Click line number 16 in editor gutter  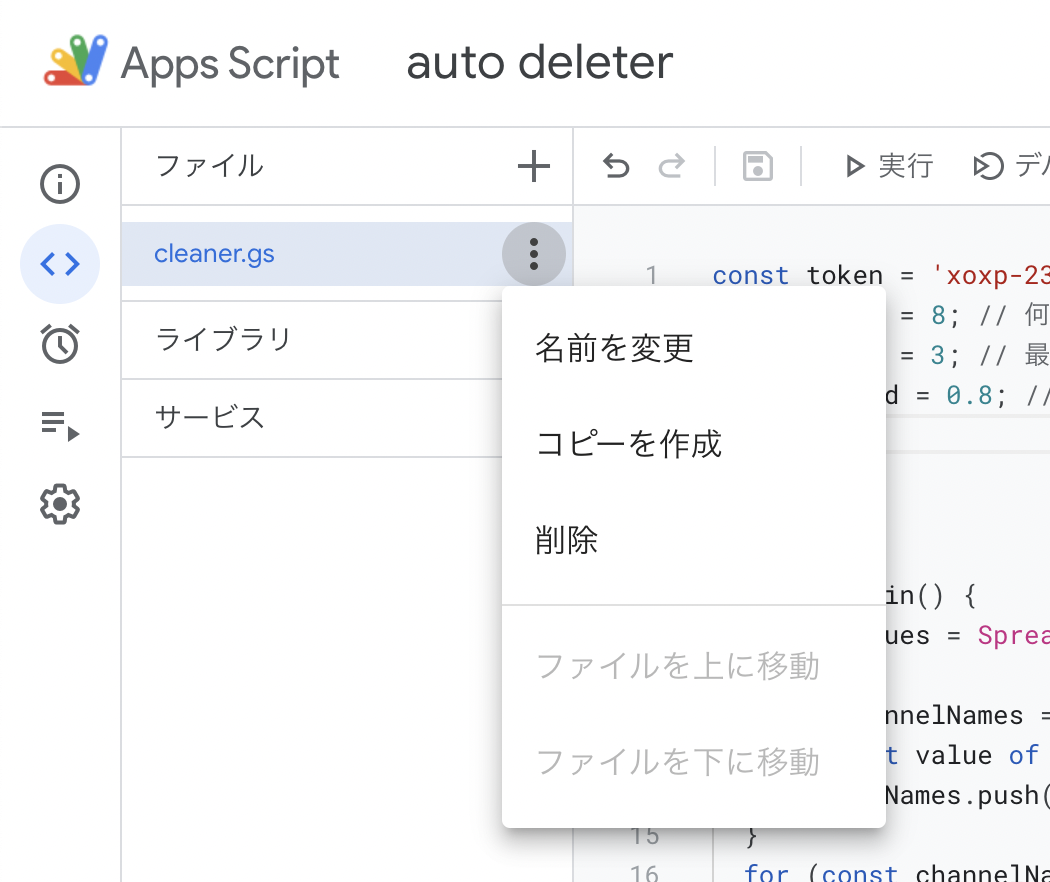[644, 873]
